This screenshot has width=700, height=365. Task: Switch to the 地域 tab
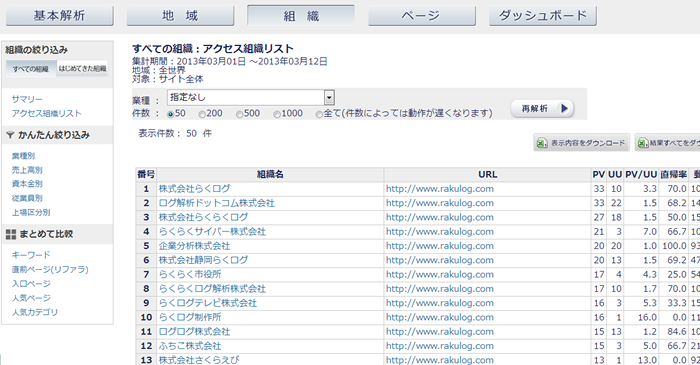tap(180, 16)
